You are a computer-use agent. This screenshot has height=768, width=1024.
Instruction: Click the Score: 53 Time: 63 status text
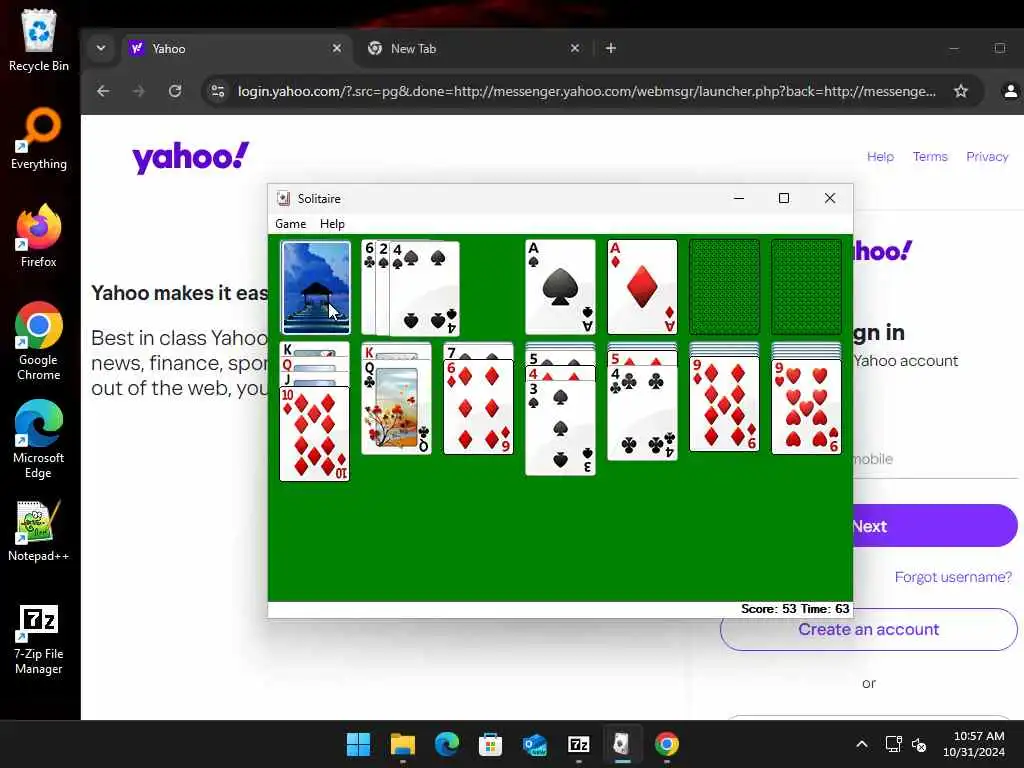795,609
